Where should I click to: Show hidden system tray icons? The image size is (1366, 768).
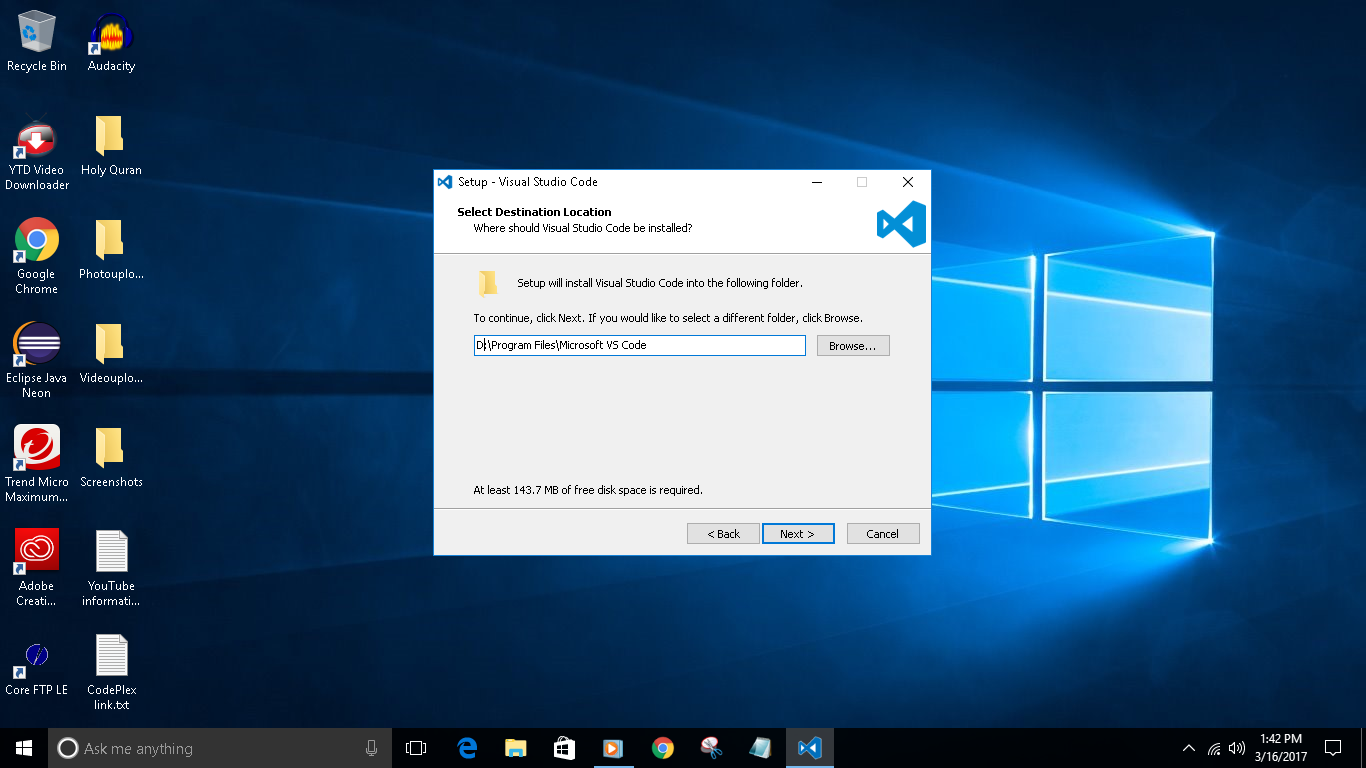pos(1189,748)
